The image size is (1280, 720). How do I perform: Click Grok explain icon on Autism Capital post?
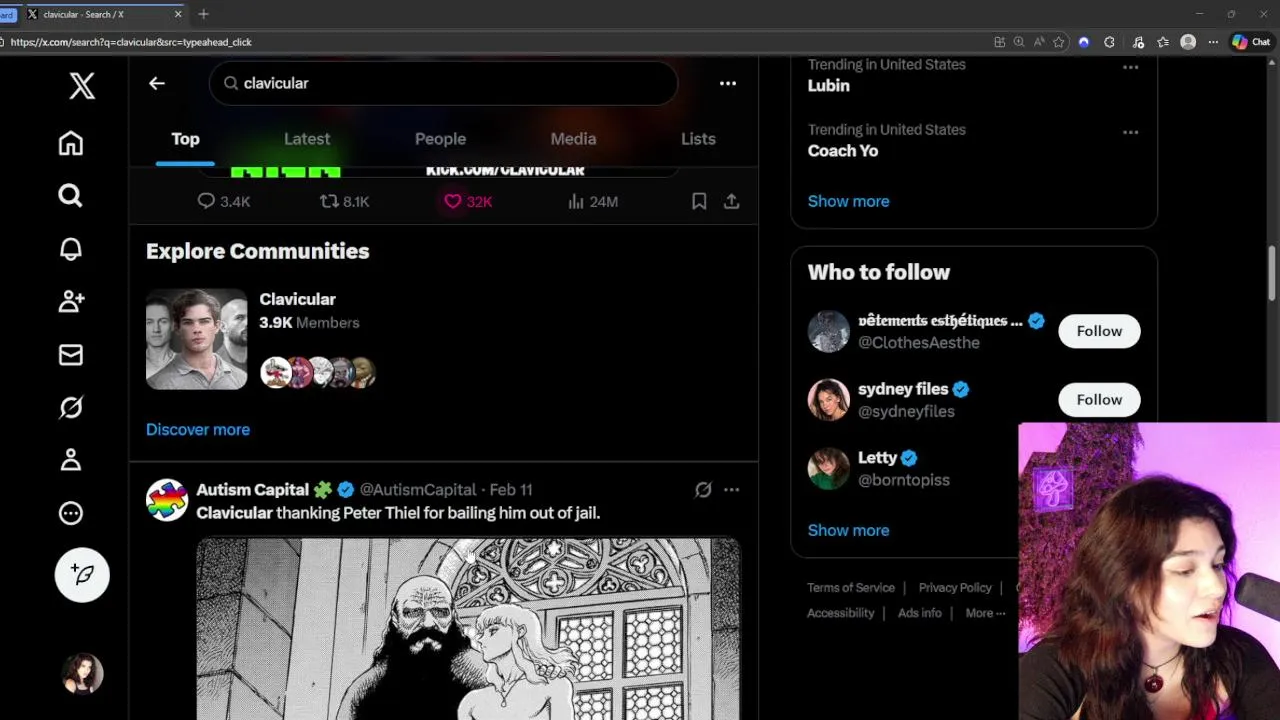[703, 489]
